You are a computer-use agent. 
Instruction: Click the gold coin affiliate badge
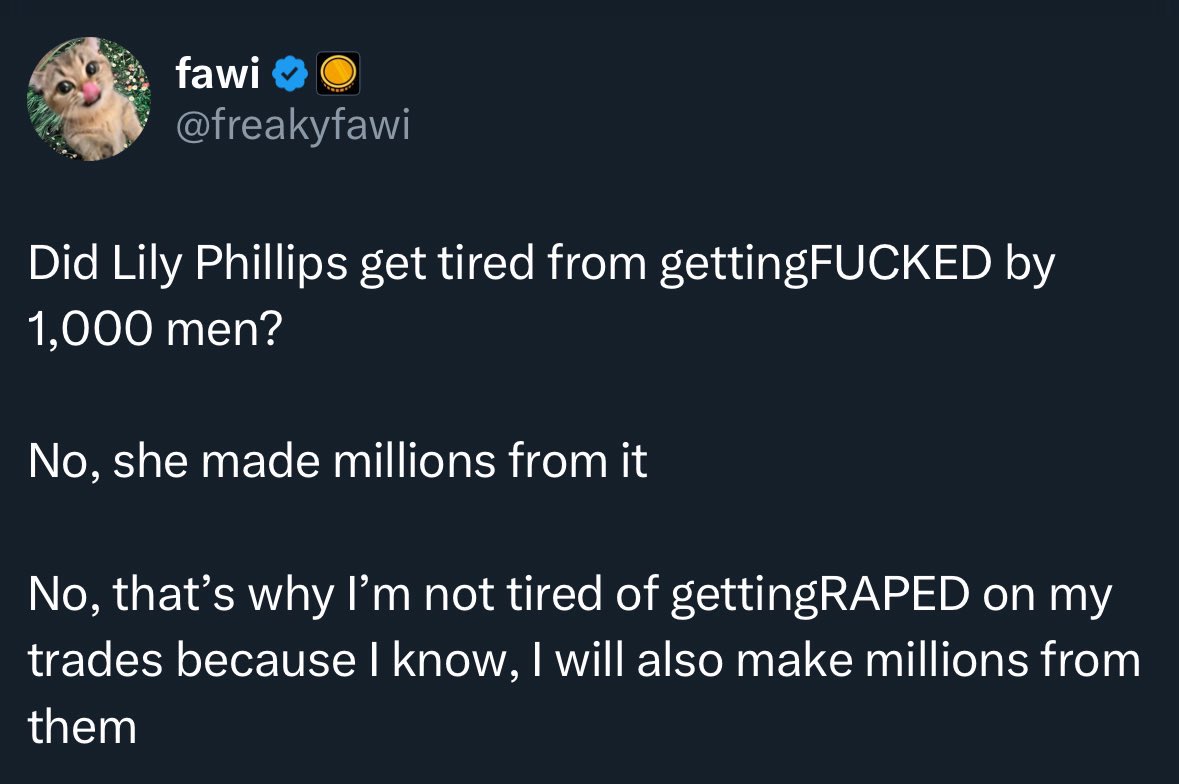tap(338, 74)
